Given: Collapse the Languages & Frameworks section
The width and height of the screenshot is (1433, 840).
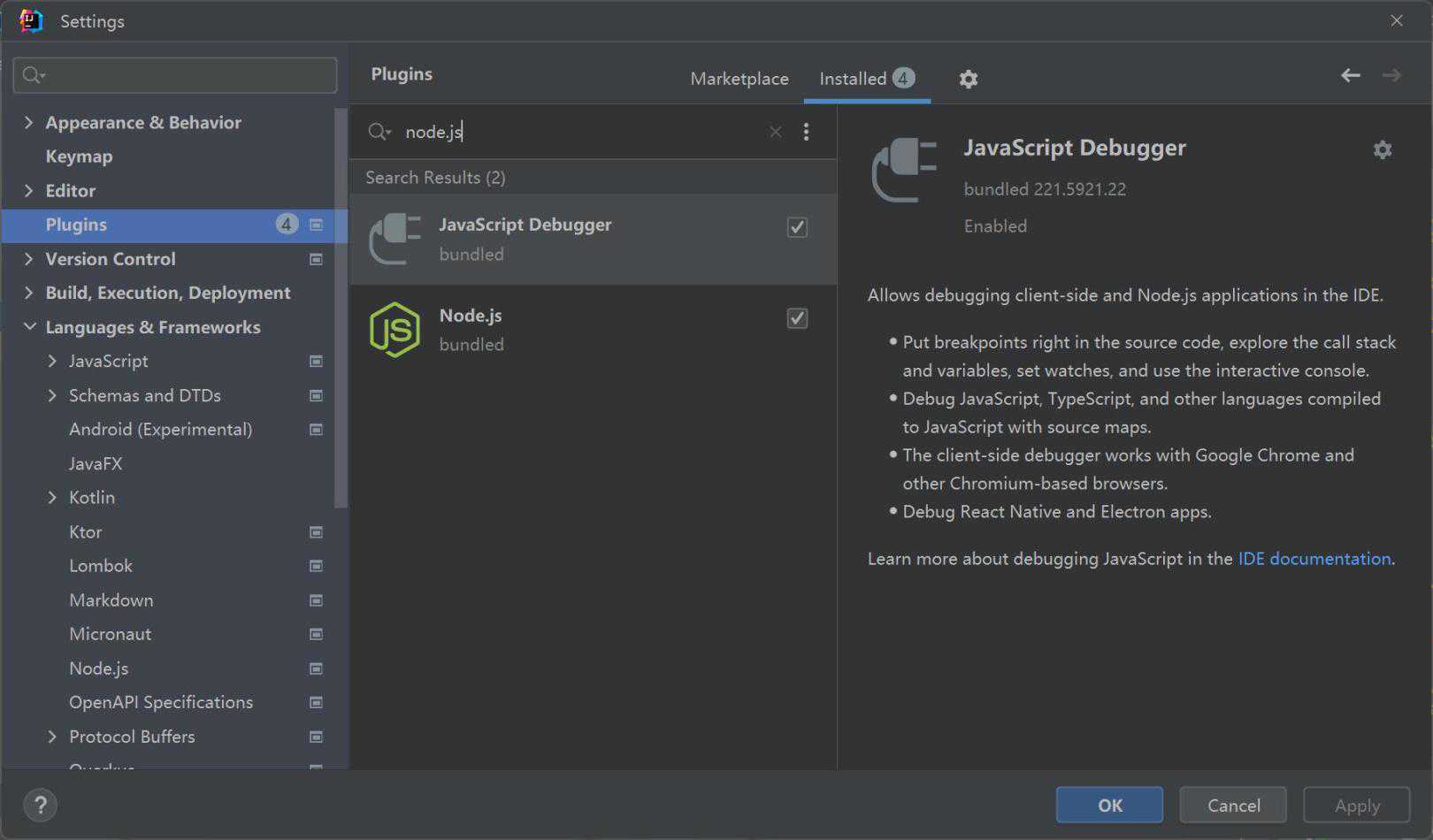Looking at the screenshot, I should pyautogui.click(x=29, y=327).
